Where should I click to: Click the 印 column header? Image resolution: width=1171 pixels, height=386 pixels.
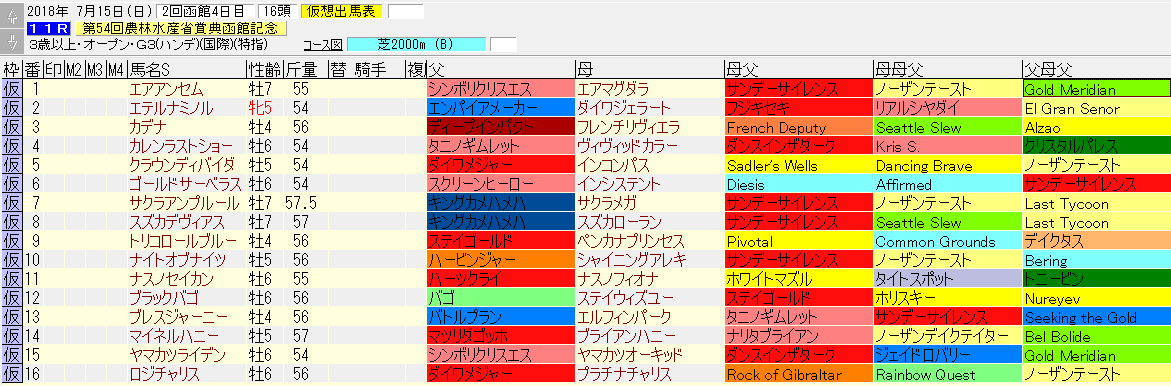53,70
